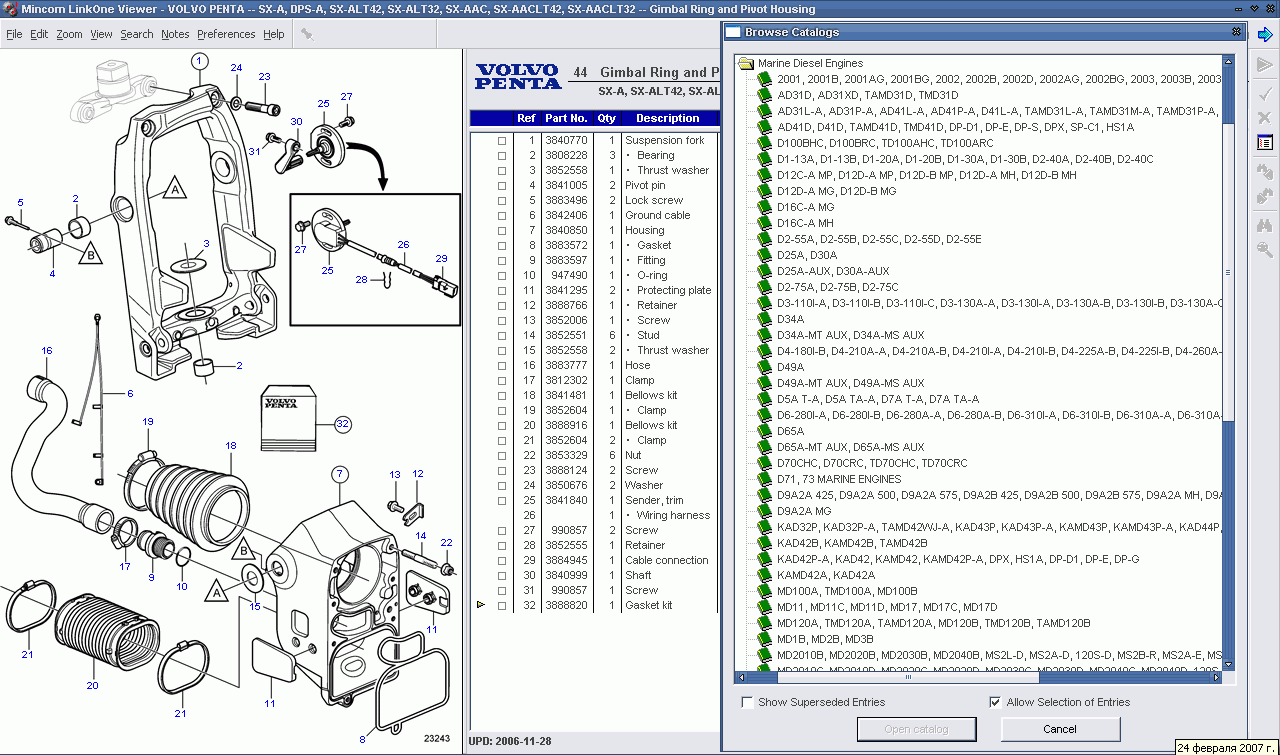Viewport: 1280px width, 755px height.
Task: Click the pushpin icon on the toolbar
Action: click(x=309, y=36)
